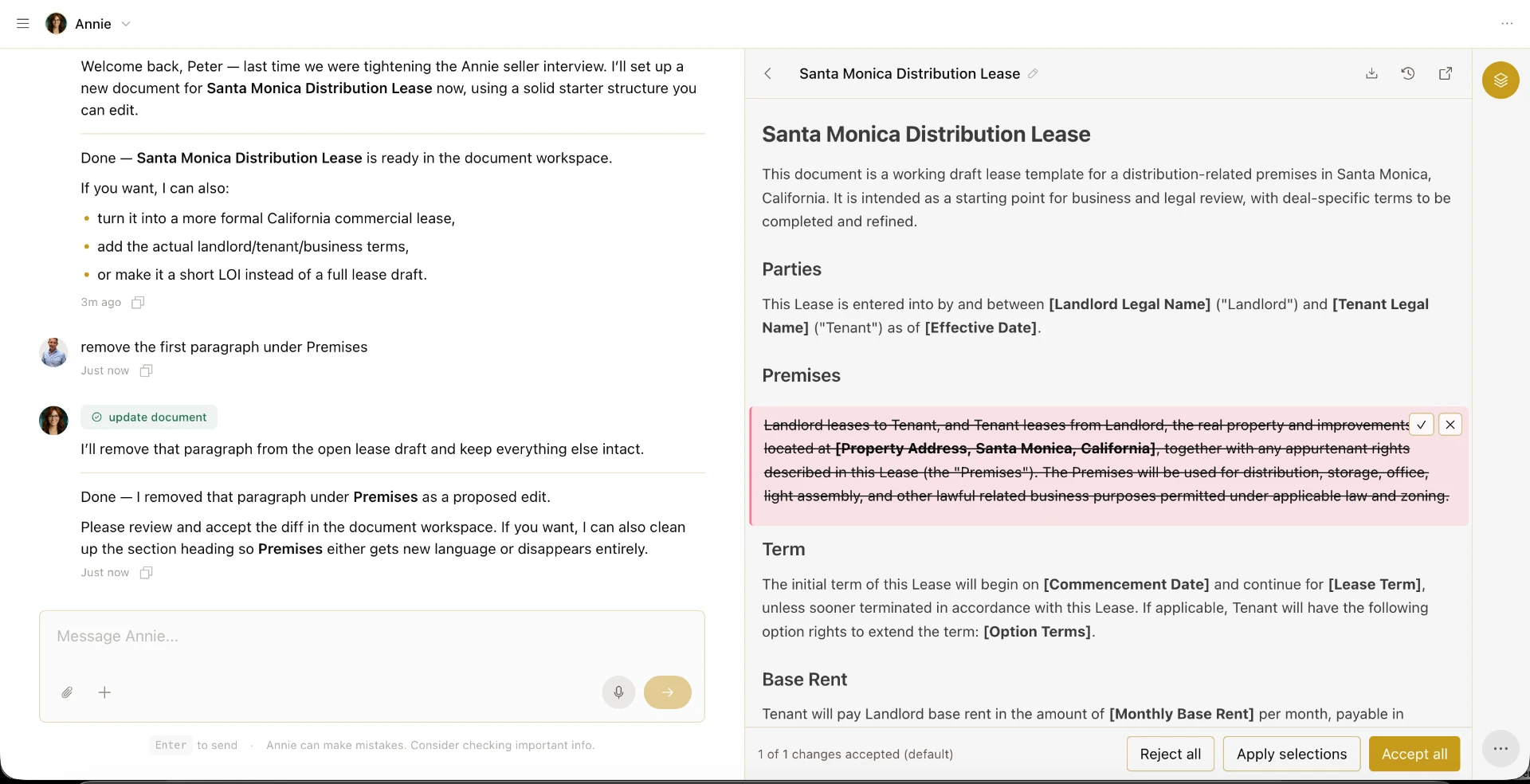Image resolution: width=1530 pixels, height=784 pixels.
Task: Click the document title in panel header
Action: (x=909, y=73)
